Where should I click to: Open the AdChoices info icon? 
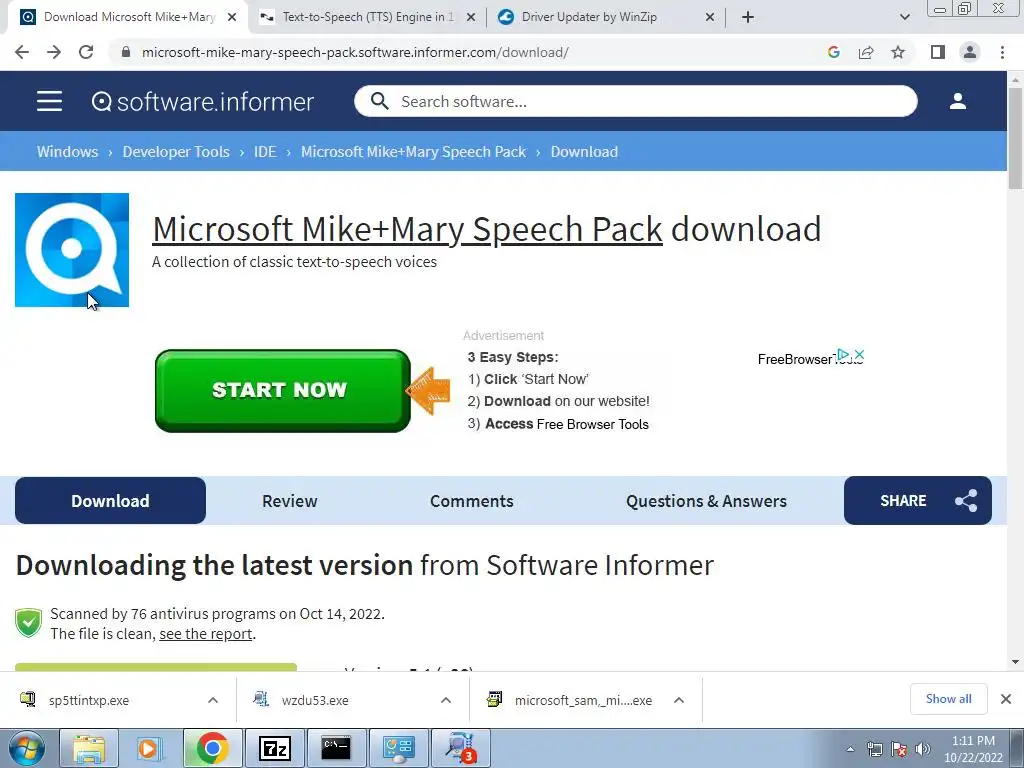843,355
